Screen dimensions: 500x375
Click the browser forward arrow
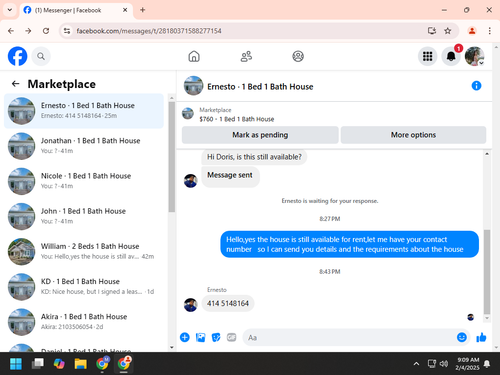point(28,31)
